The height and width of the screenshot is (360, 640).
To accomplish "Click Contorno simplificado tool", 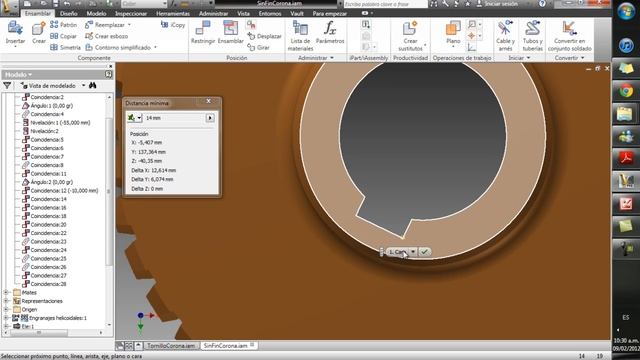I will pyautogui.click(x=121, y=47).
